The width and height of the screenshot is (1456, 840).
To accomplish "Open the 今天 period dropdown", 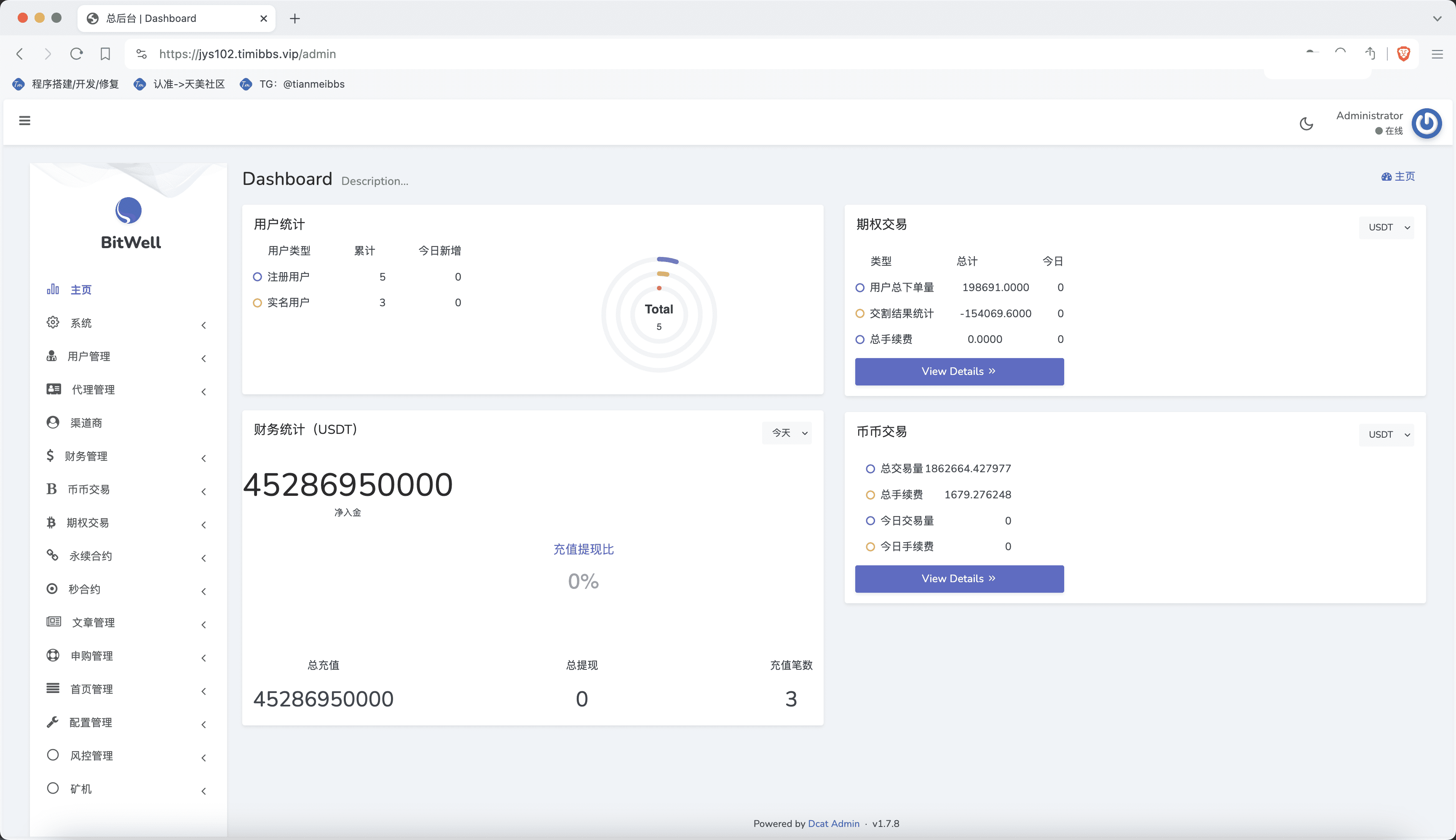I will click(787, 433).
